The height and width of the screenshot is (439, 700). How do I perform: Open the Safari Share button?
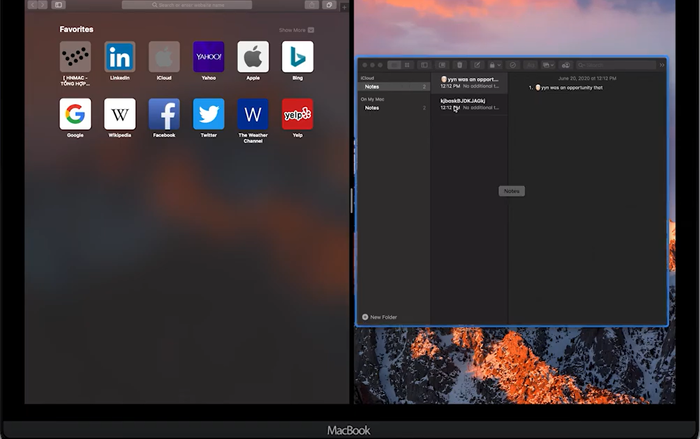tap(312, 5)
